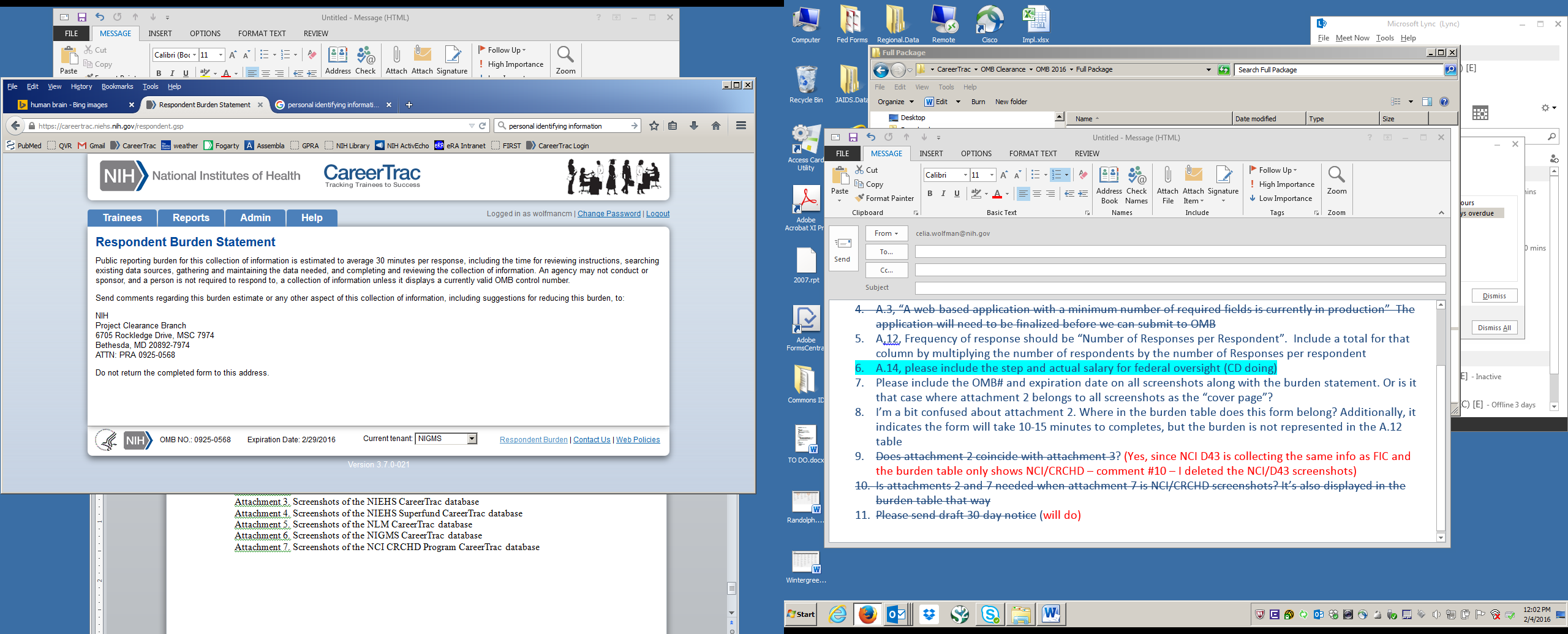The height and width of the screenshot is (634, 1568).
Task: Open the Contact Us footer link
Action: click(592, 440)
